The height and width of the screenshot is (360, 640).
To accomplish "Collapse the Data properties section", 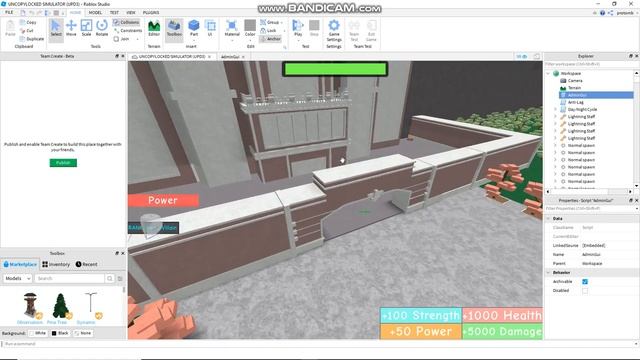I will click(548, 219).
